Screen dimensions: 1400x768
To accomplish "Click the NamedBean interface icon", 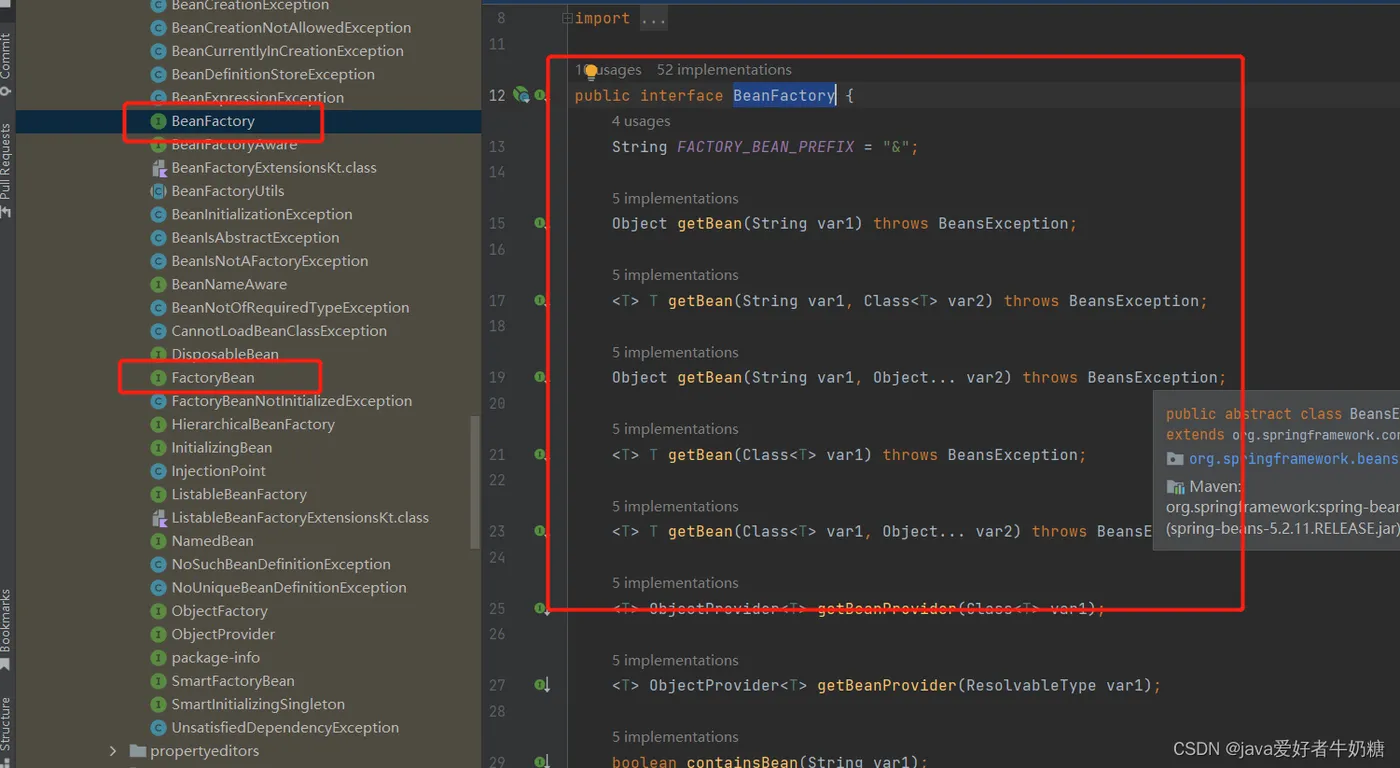I will click(x=158, y=541).
